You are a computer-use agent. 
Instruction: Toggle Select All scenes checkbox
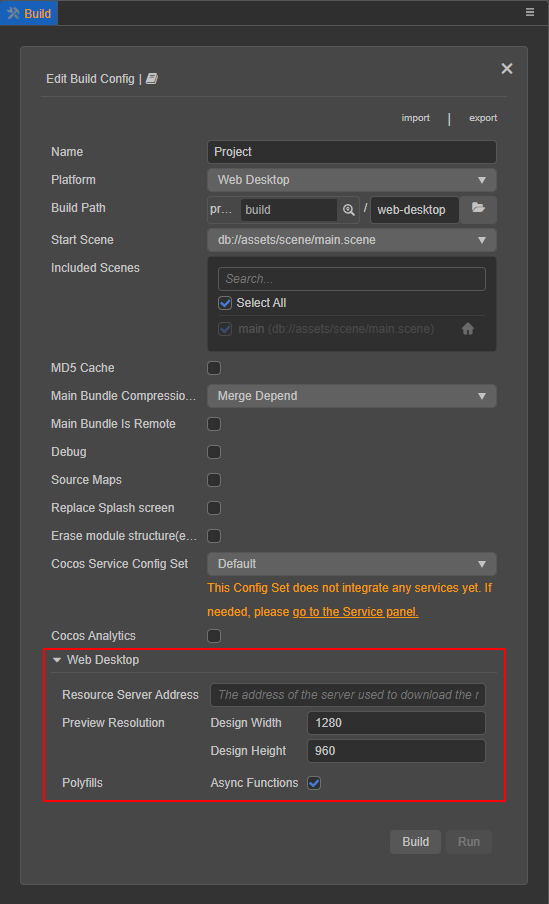[225, 303]
